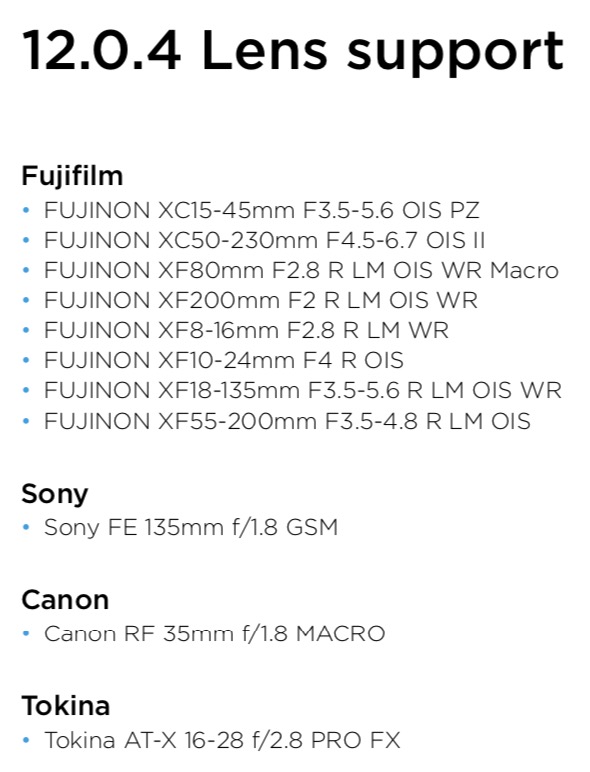Select the FUJINON XF200mm F2 list item
The width and height of the screenshot is (590, 772).
(x=261, y=300)
